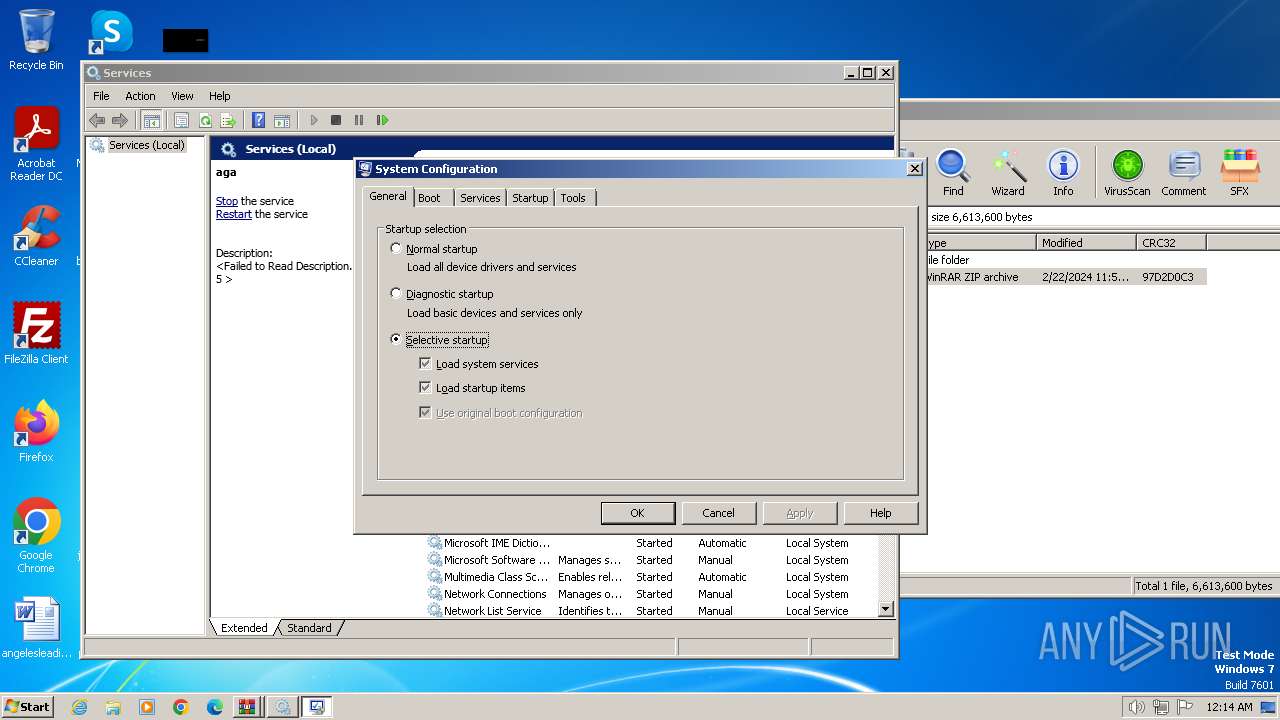Open File Explorer from taskbar
This screenshot has height=720, width=1280.
pos(113,707)
